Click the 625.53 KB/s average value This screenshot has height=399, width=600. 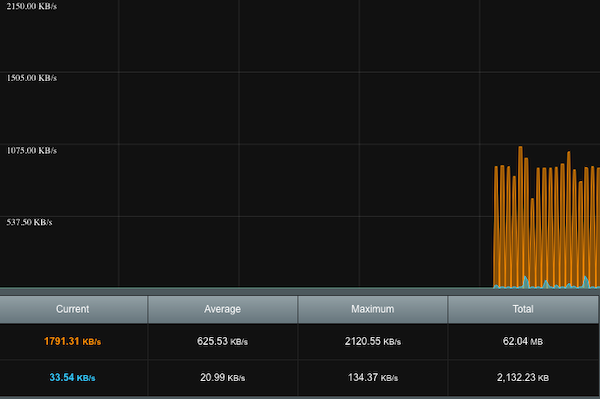coord(222,341)
